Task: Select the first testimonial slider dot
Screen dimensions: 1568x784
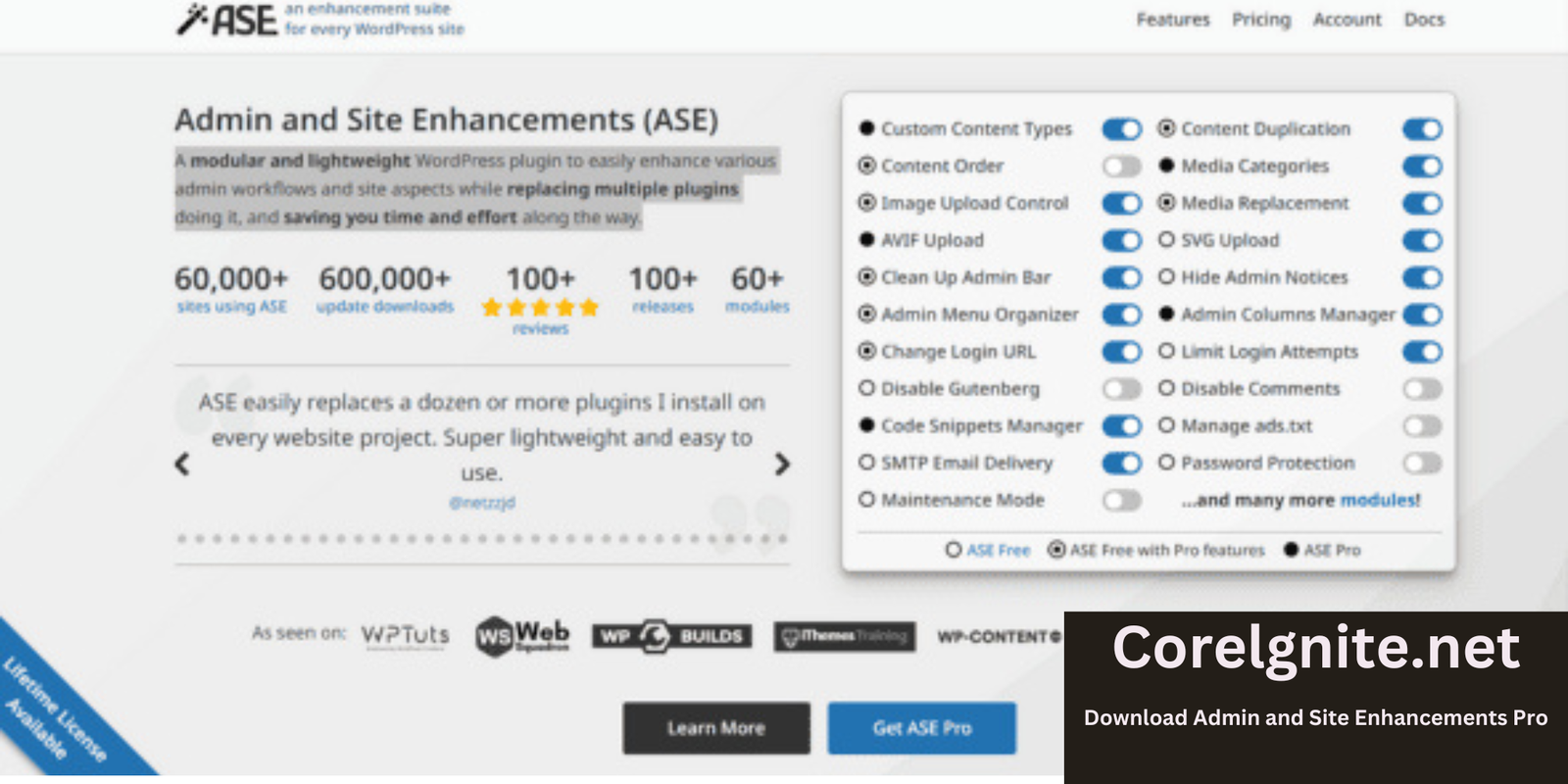Action: pos(182,539)
